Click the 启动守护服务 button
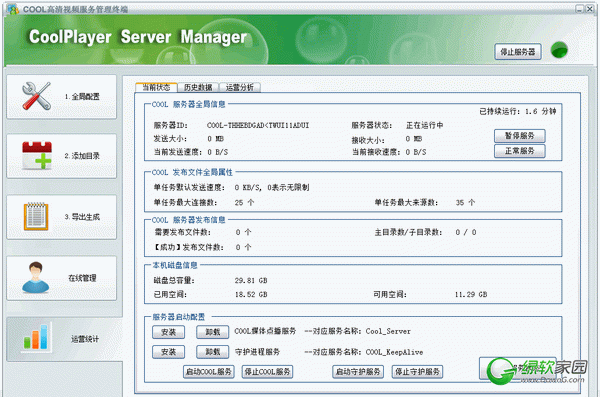Screen dimensions: 600x397 click(358, 371)
